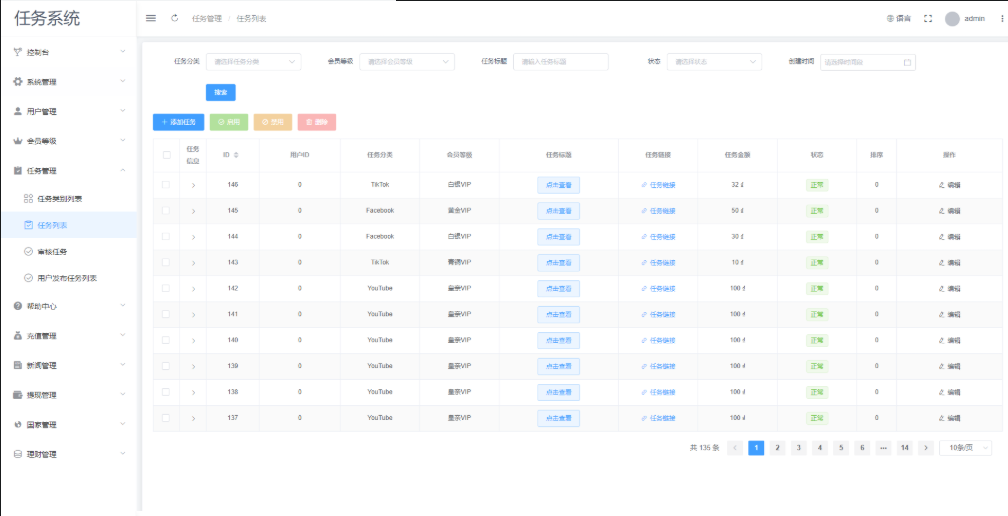This screenshot has height=516, width=1008.
Task: Click 任务管理 in the breadcrumb
Action: point(206,19)
